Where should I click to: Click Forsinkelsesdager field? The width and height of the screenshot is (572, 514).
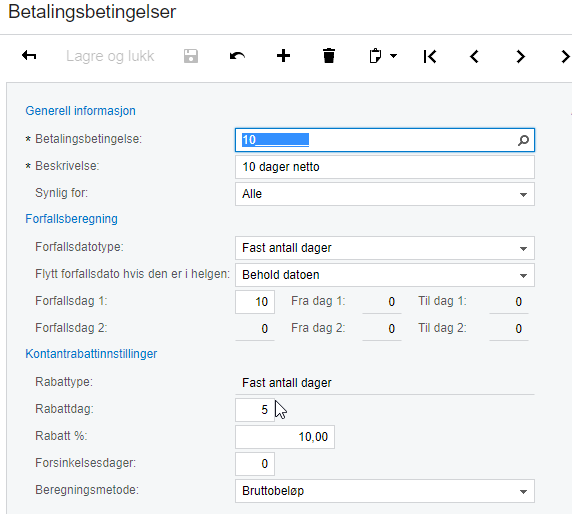[x=255, y=464]
